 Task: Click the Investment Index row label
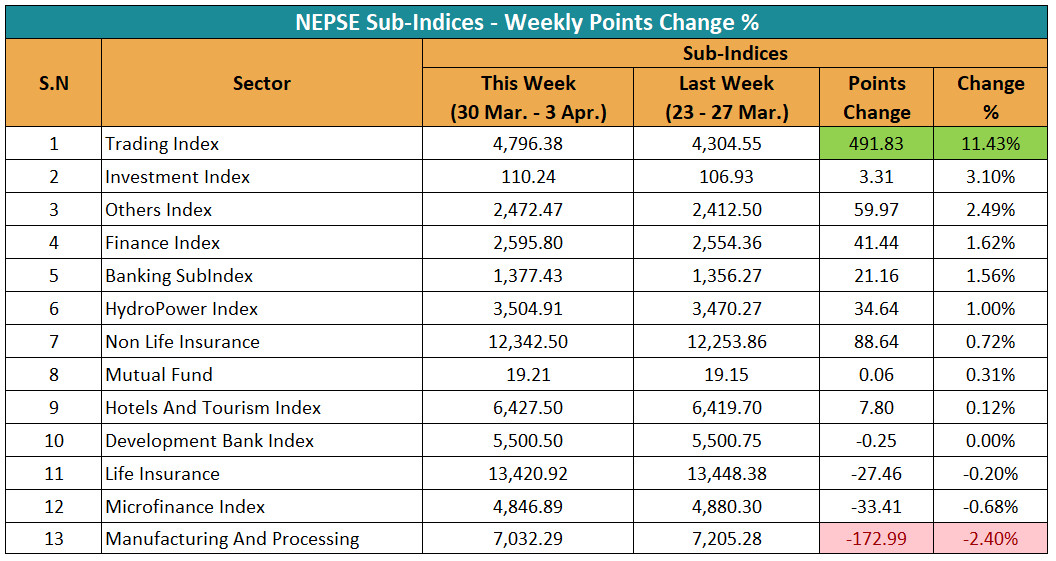178,177
